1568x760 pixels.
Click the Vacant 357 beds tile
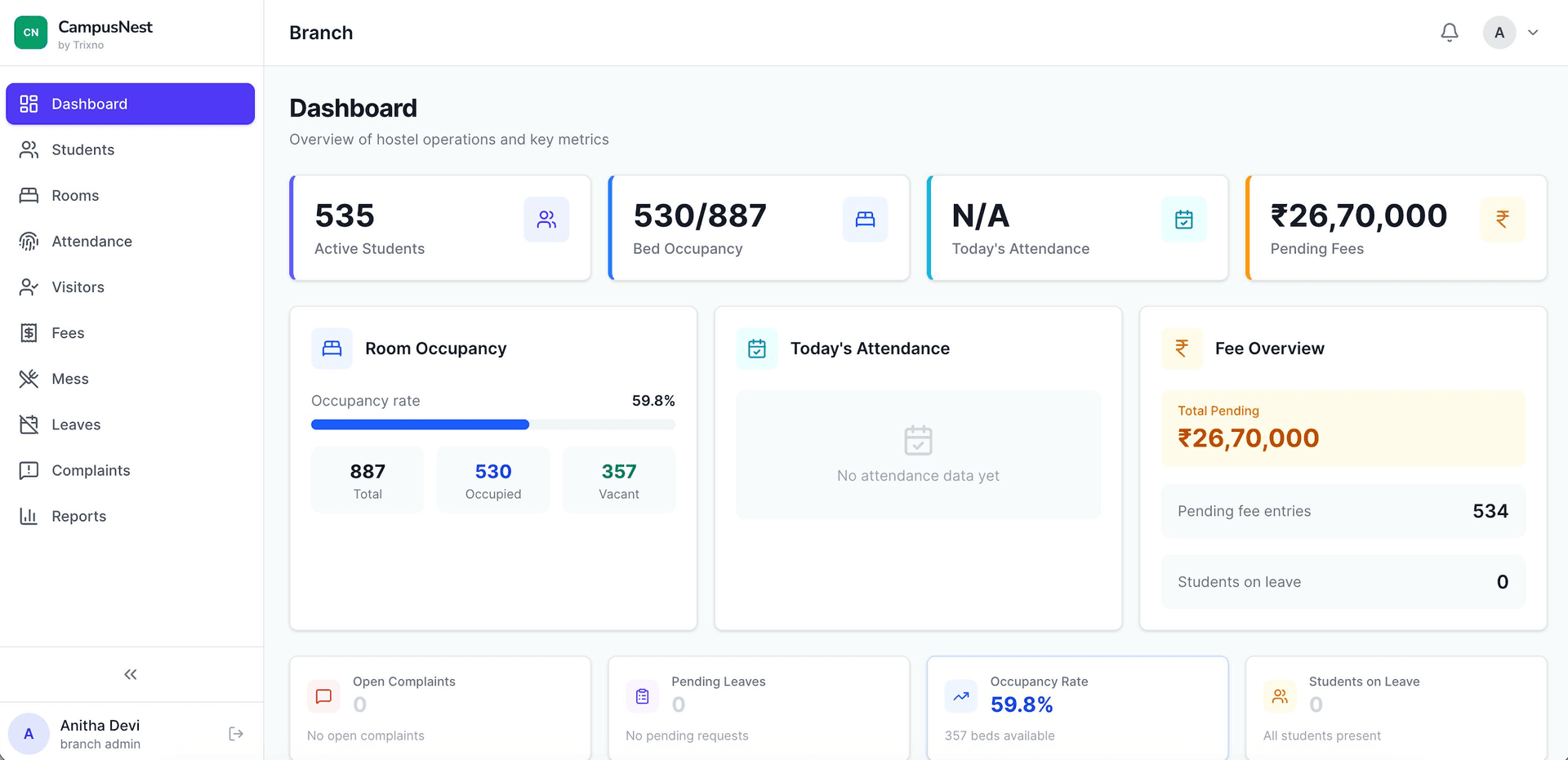(x=618, y=480)
